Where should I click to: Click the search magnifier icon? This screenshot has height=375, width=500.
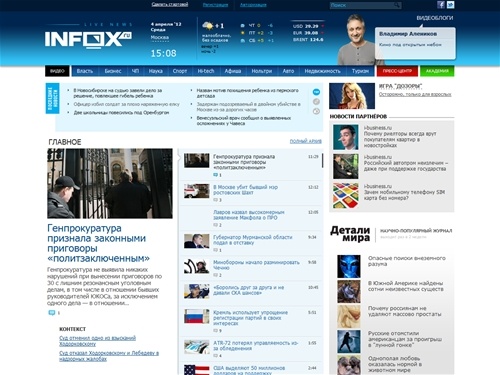(x=397, y=5)
